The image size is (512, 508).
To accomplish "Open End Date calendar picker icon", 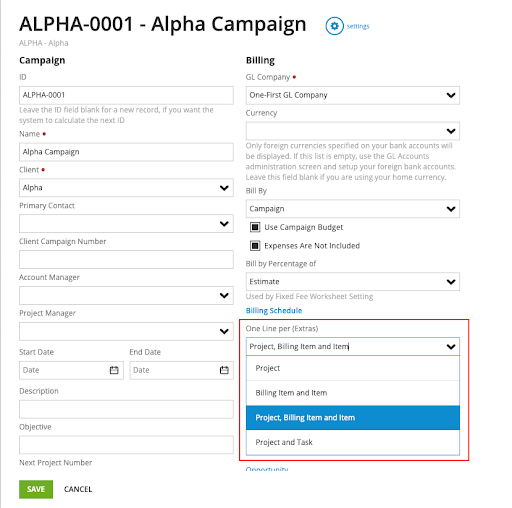I will [x=224, y=370].
